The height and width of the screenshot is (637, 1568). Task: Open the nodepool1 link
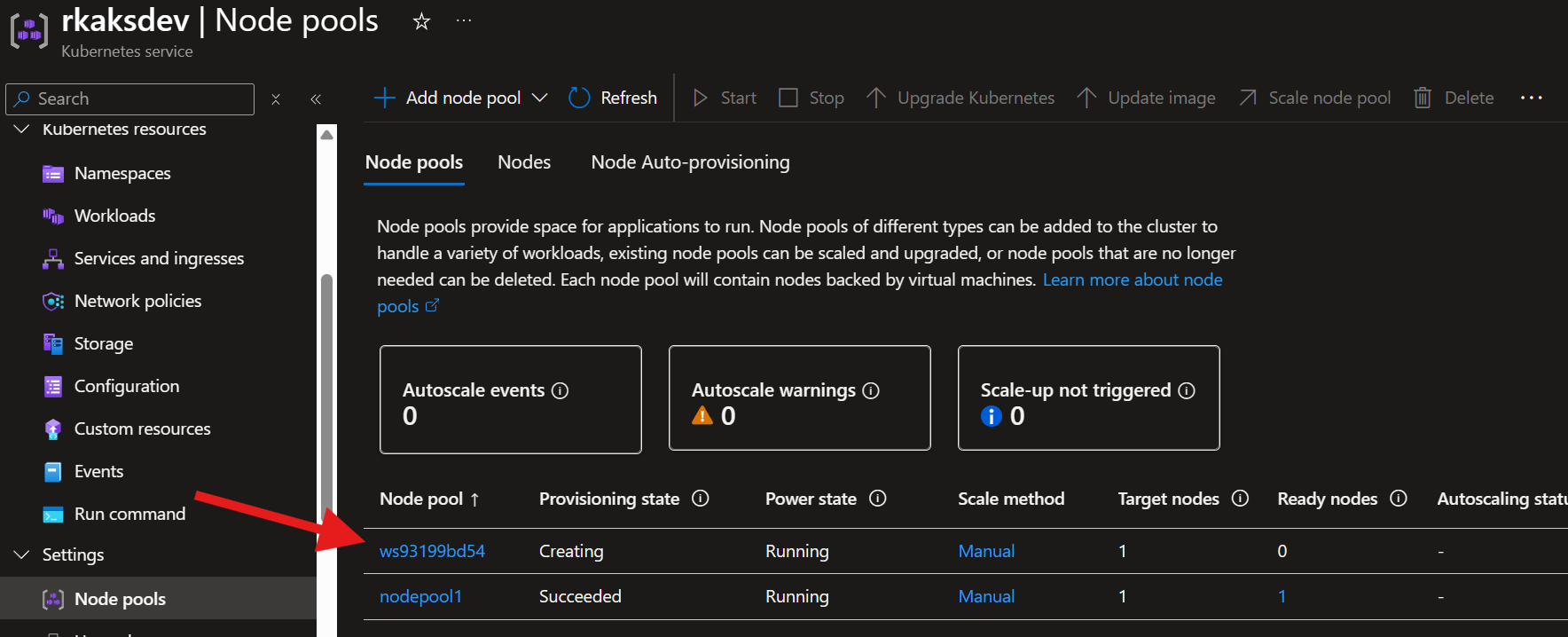(x=420, y=596)
